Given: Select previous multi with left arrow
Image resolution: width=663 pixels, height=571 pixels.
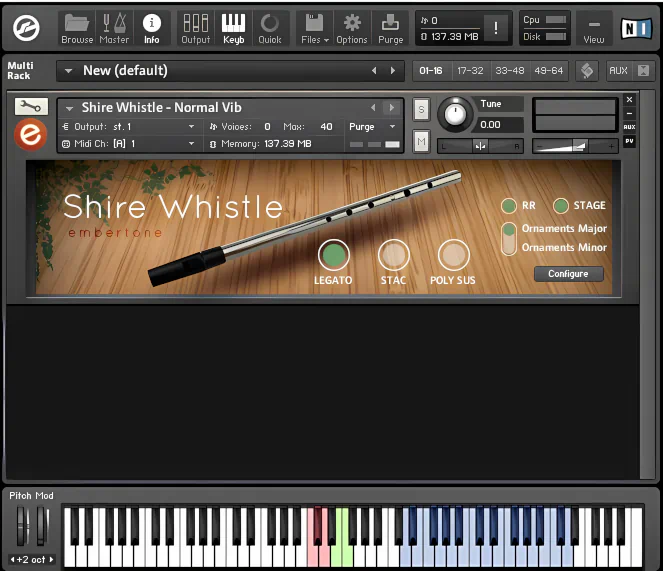Looking at the screenshot, I should tap(374, 71).
